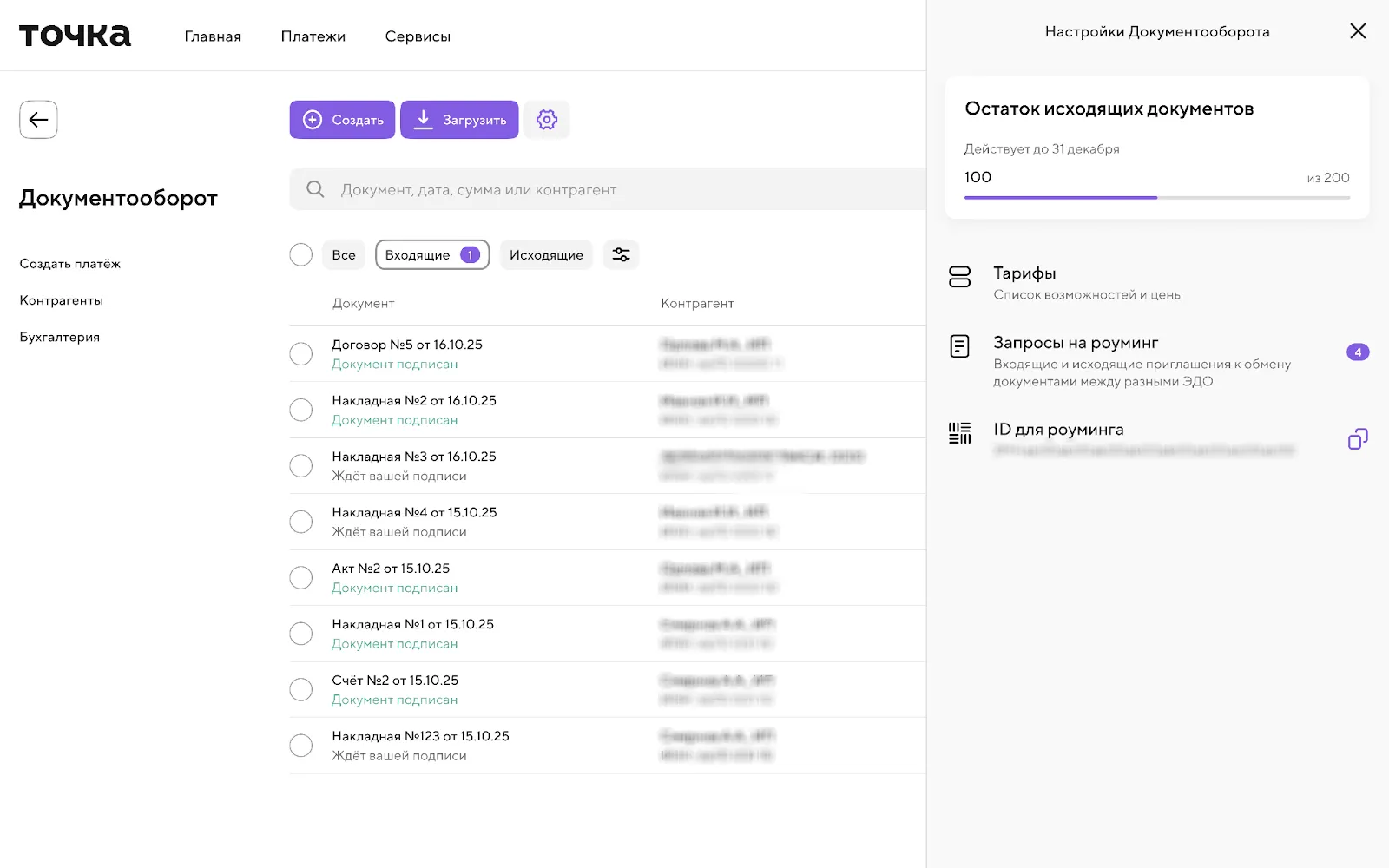The image size is (1389, 868).
Task: Check the Накладная №123 от 15.10.25 row
Action: point(301,746)
